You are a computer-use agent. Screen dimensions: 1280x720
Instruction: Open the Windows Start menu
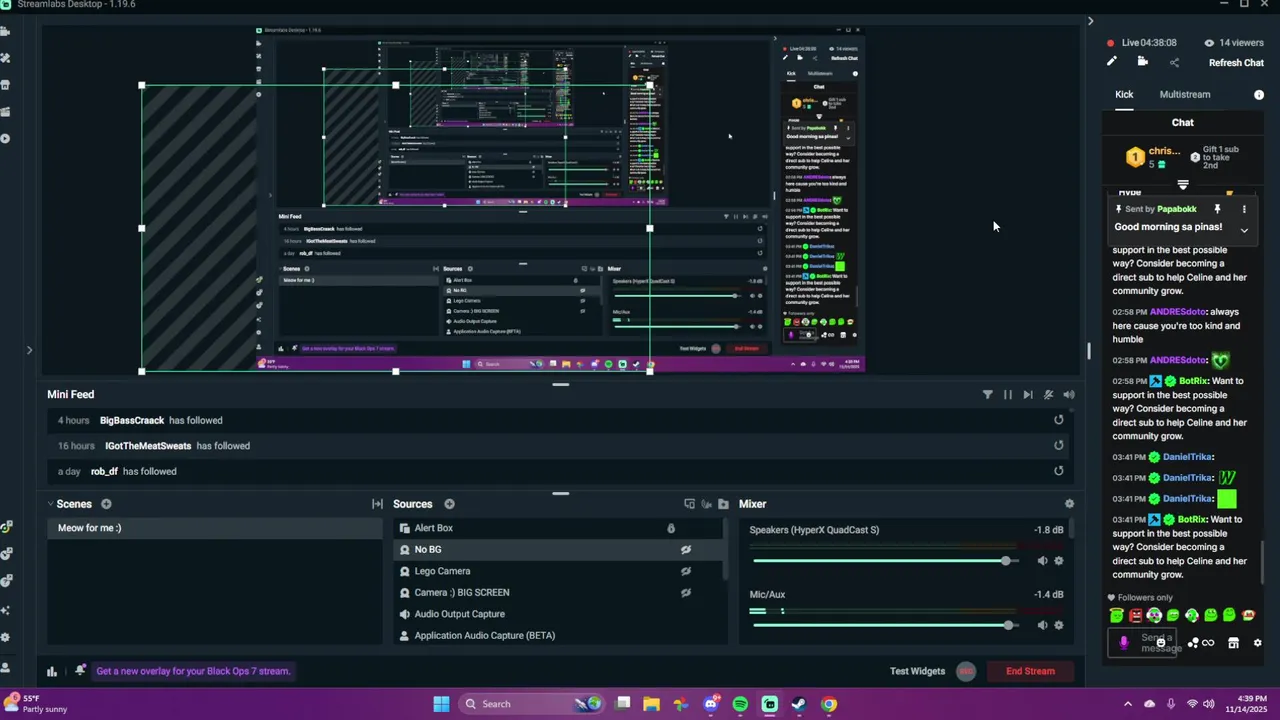click(441, 704)
